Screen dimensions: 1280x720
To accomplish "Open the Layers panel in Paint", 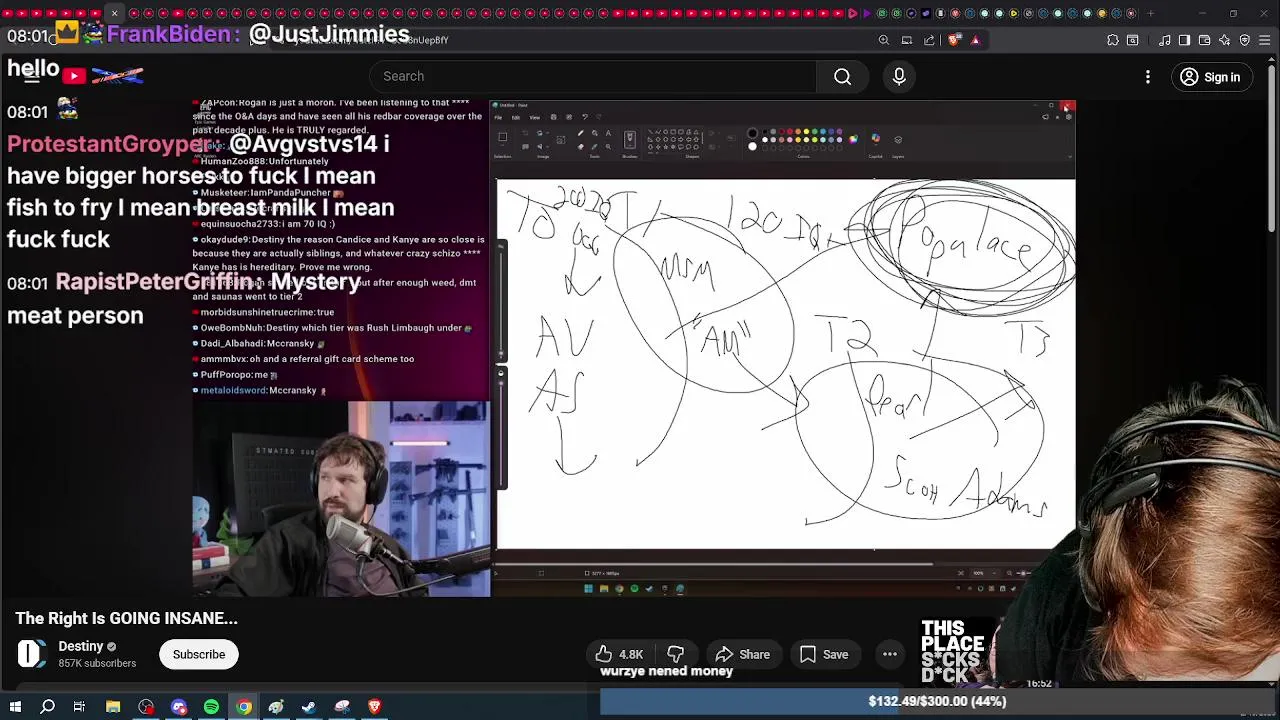I will pyautogui.click(x=898, y=140).
